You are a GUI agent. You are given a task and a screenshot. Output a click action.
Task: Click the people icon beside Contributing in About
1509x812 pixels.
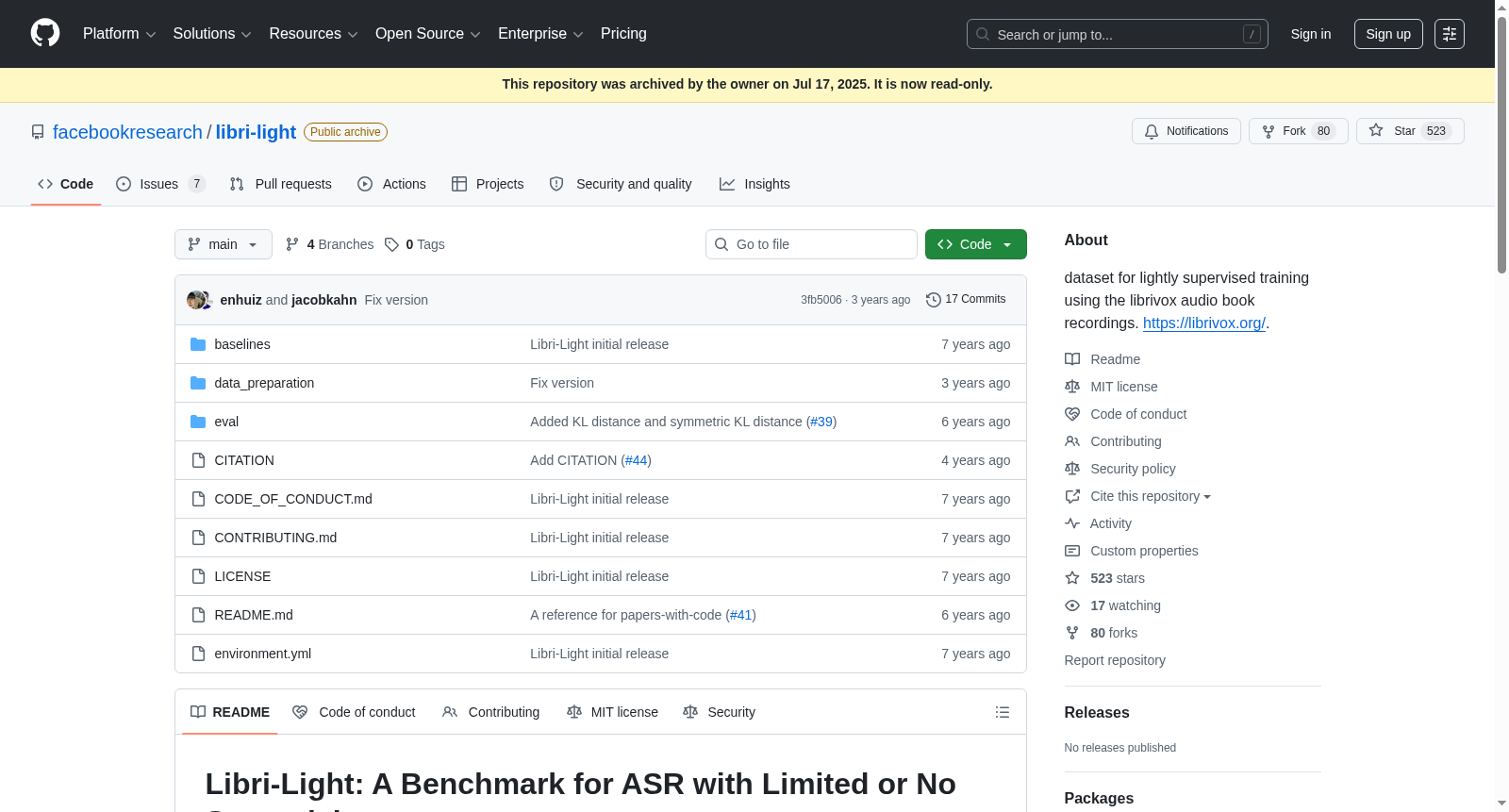(1072, 441)
